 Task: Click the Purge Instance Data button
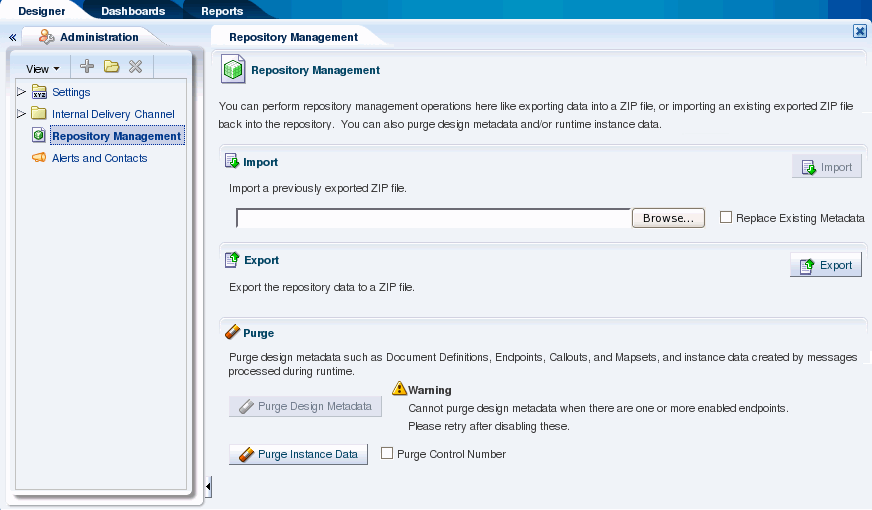pyautogui.click(x=299, y=454)
